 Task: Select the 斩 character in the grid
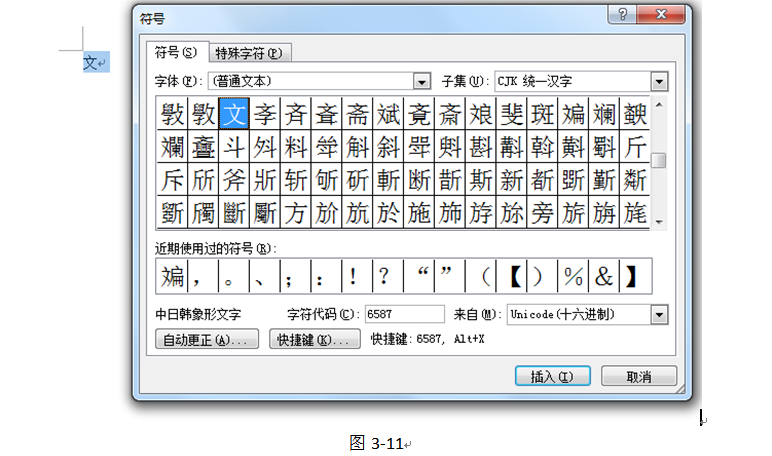[x=295, y=180]
